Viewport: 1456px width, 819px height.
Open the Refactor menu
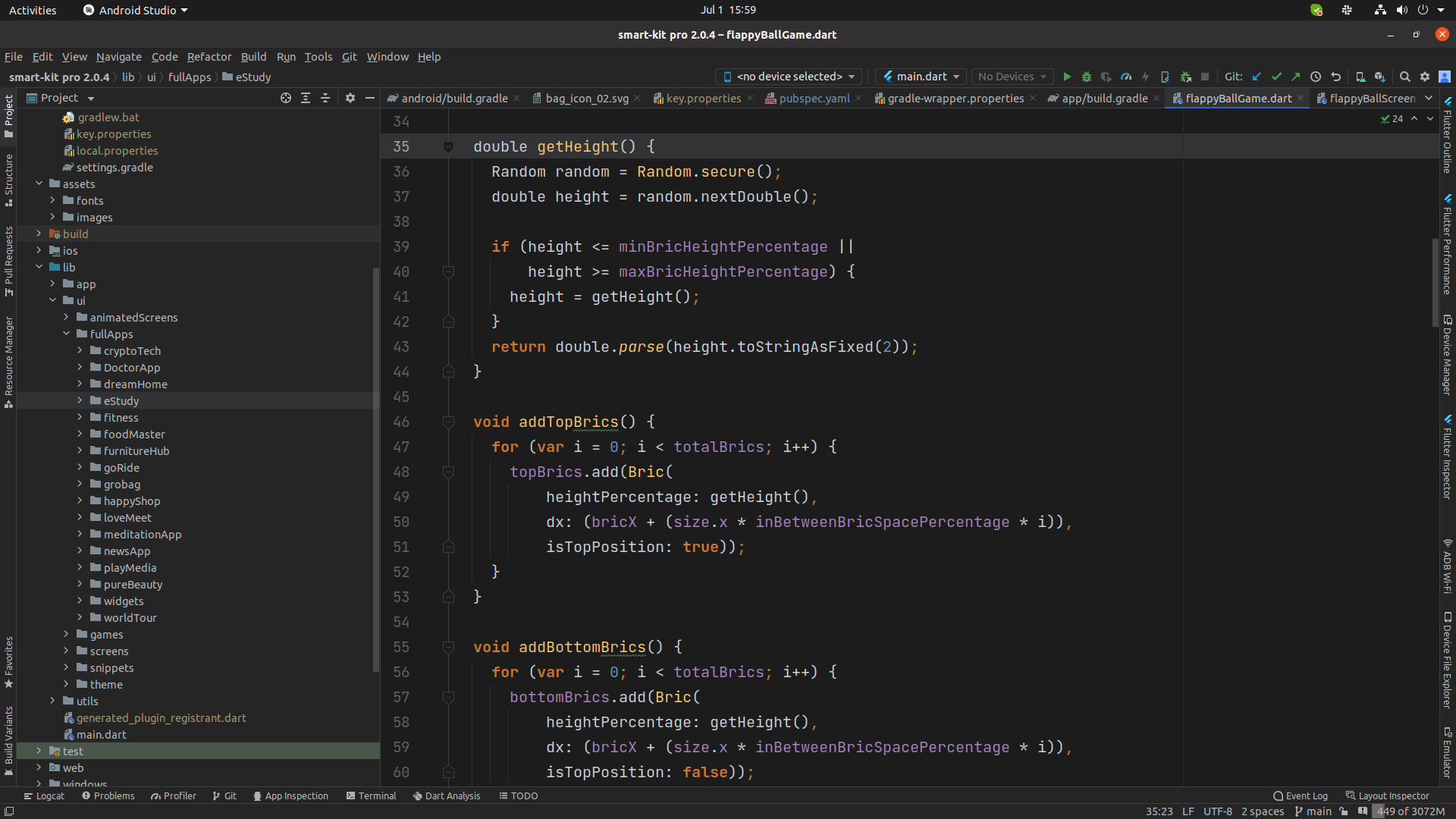coord(209,57)
